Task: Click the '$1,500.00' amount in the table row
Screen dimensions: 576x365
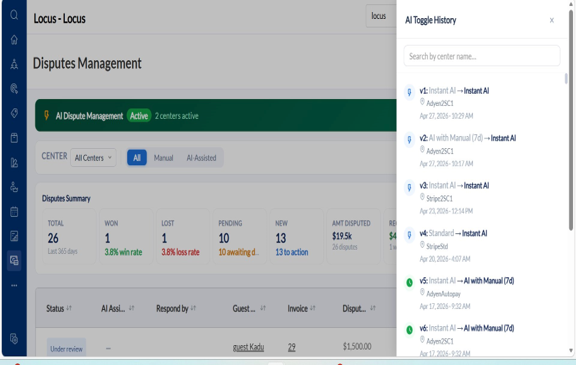Action: pyautogui.click(x=357, y=346)
